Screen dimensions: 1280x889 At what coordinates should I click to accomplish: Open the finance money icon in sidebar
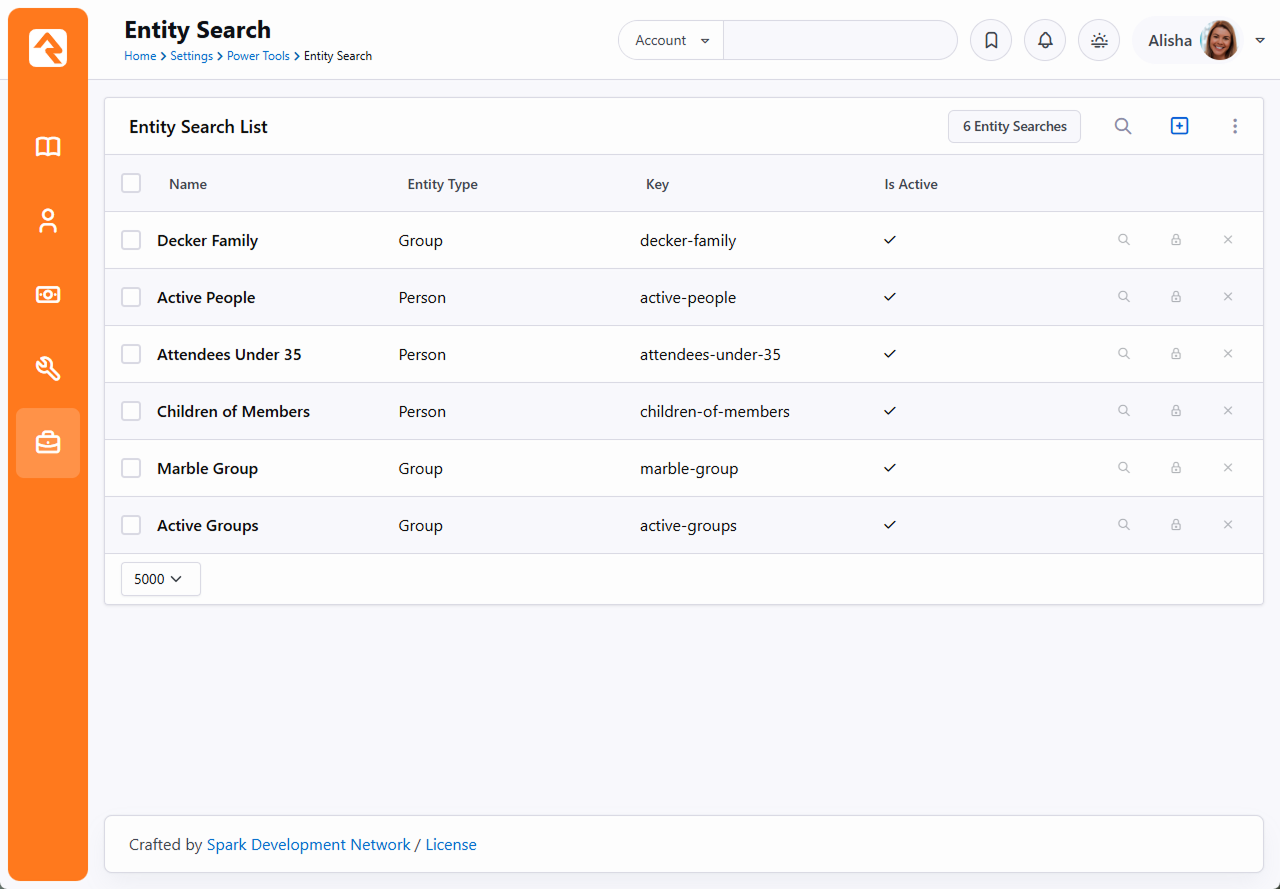coord(48,295)
